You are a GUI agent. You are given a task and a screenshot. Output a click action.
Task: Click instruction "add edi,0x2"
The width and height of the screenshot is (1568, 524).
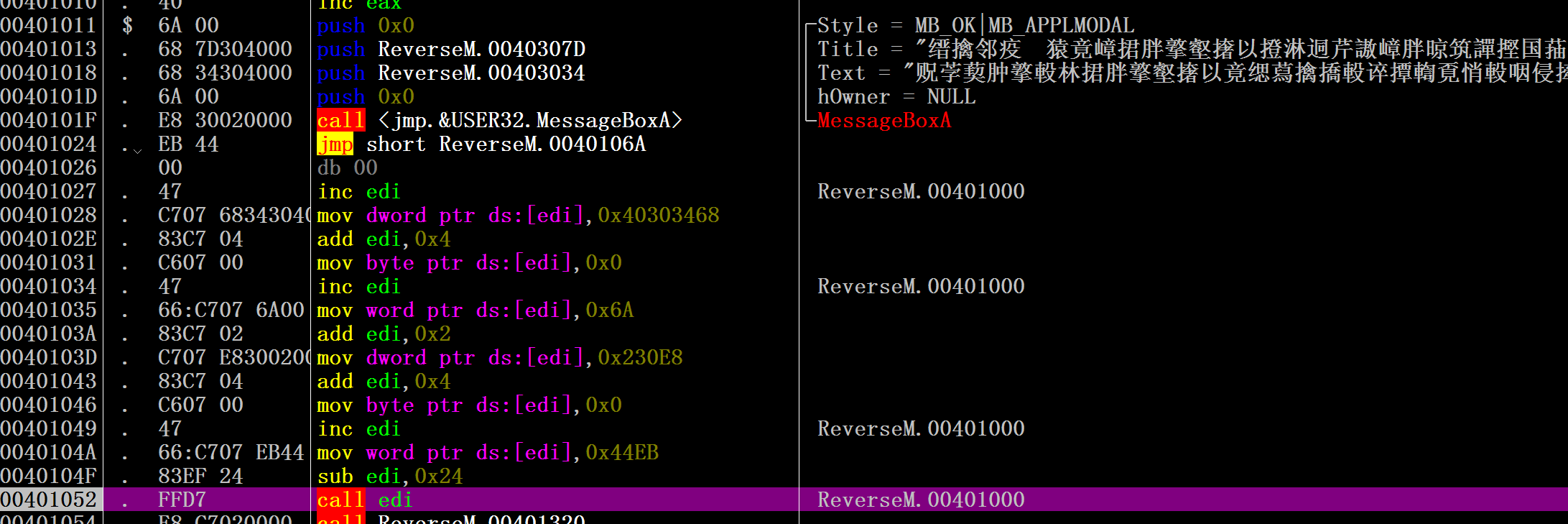[x=384, y=334]
